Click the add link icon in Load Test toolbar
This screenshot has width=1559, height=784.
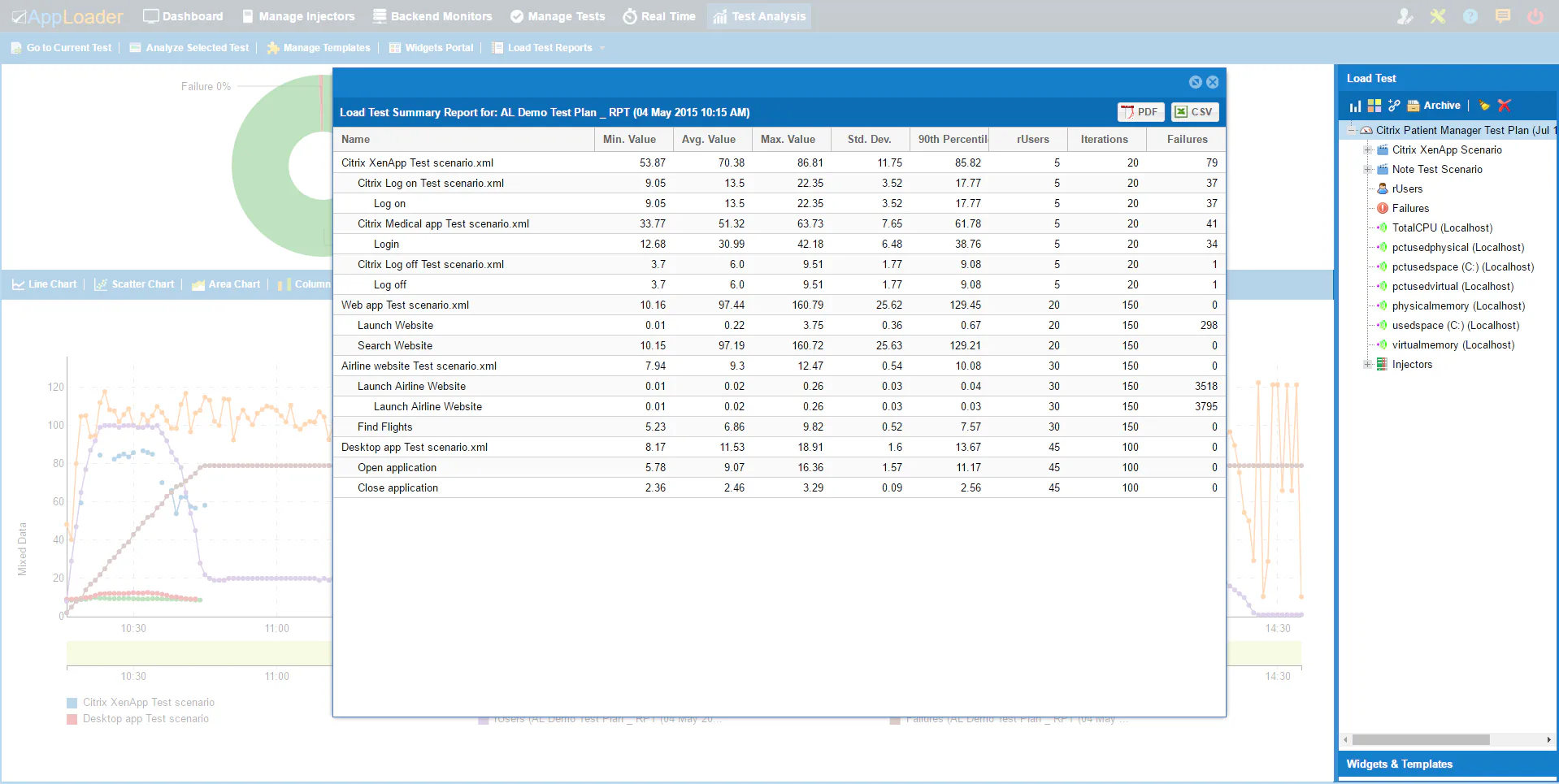[1394, 106]
